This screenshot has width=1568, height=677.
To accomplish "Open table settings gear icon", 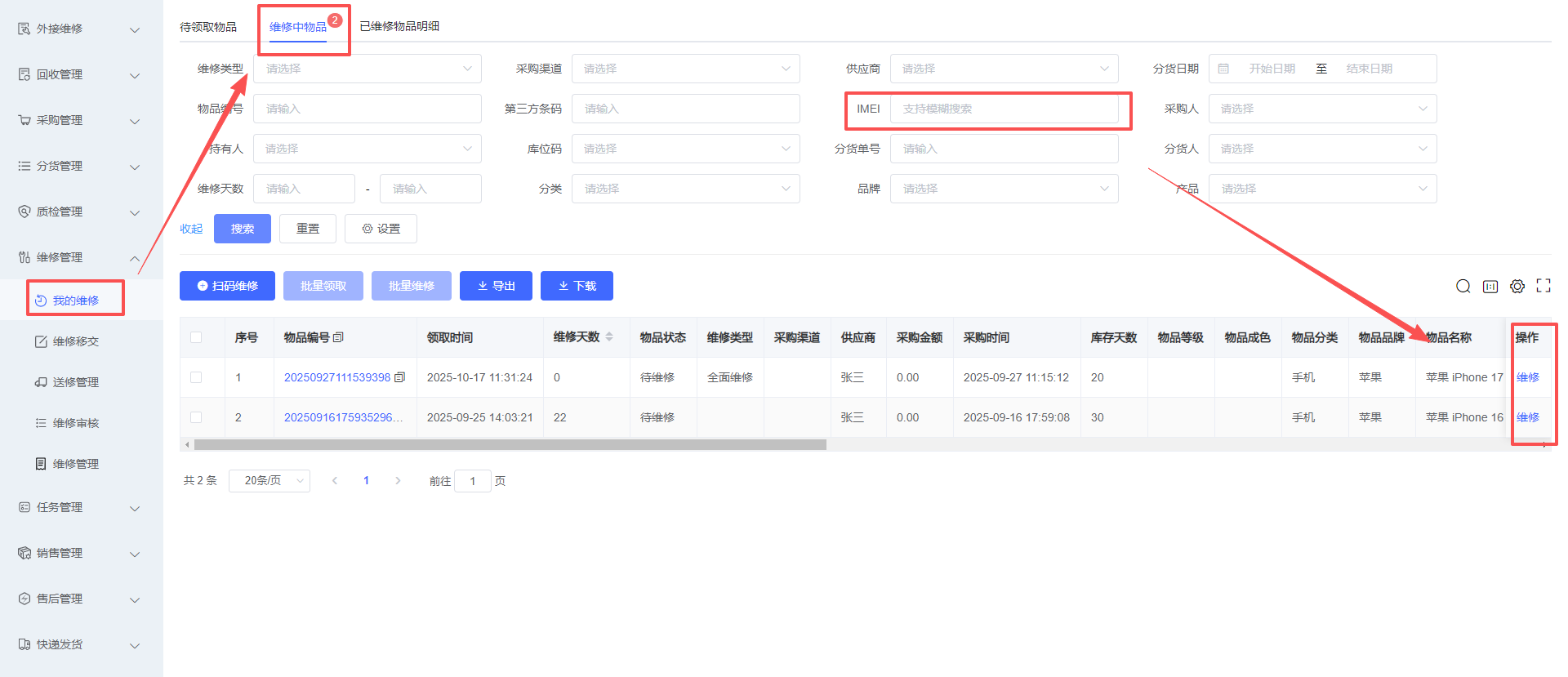I will click(x=1517, y=286).
